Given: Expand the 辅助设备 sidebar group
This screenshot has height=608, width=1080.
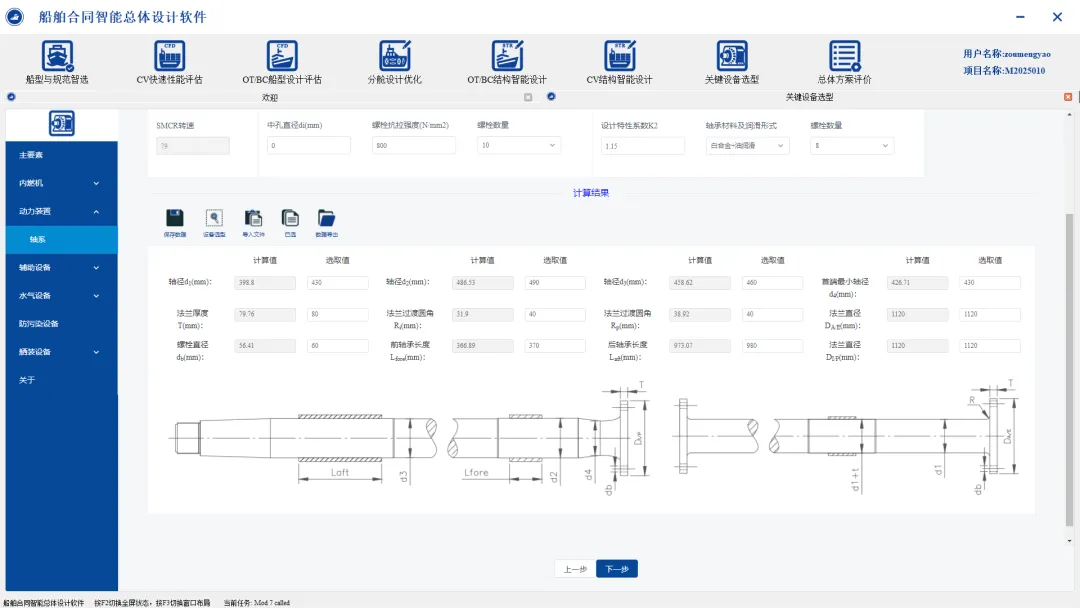Looking at the screenshot, I should [x=61, y=267].
